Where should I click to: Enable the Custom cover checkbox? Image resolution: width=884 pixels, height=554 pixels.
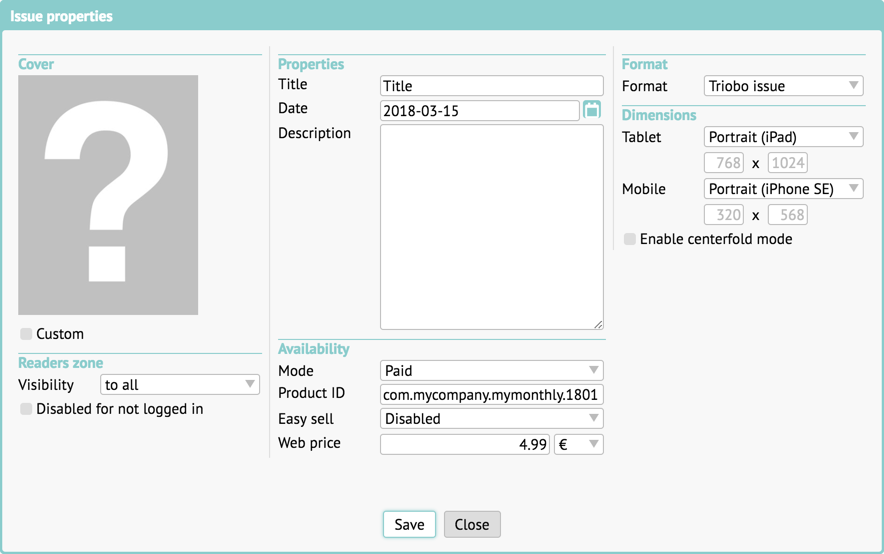pyautogui.click(x=26, y=334)
